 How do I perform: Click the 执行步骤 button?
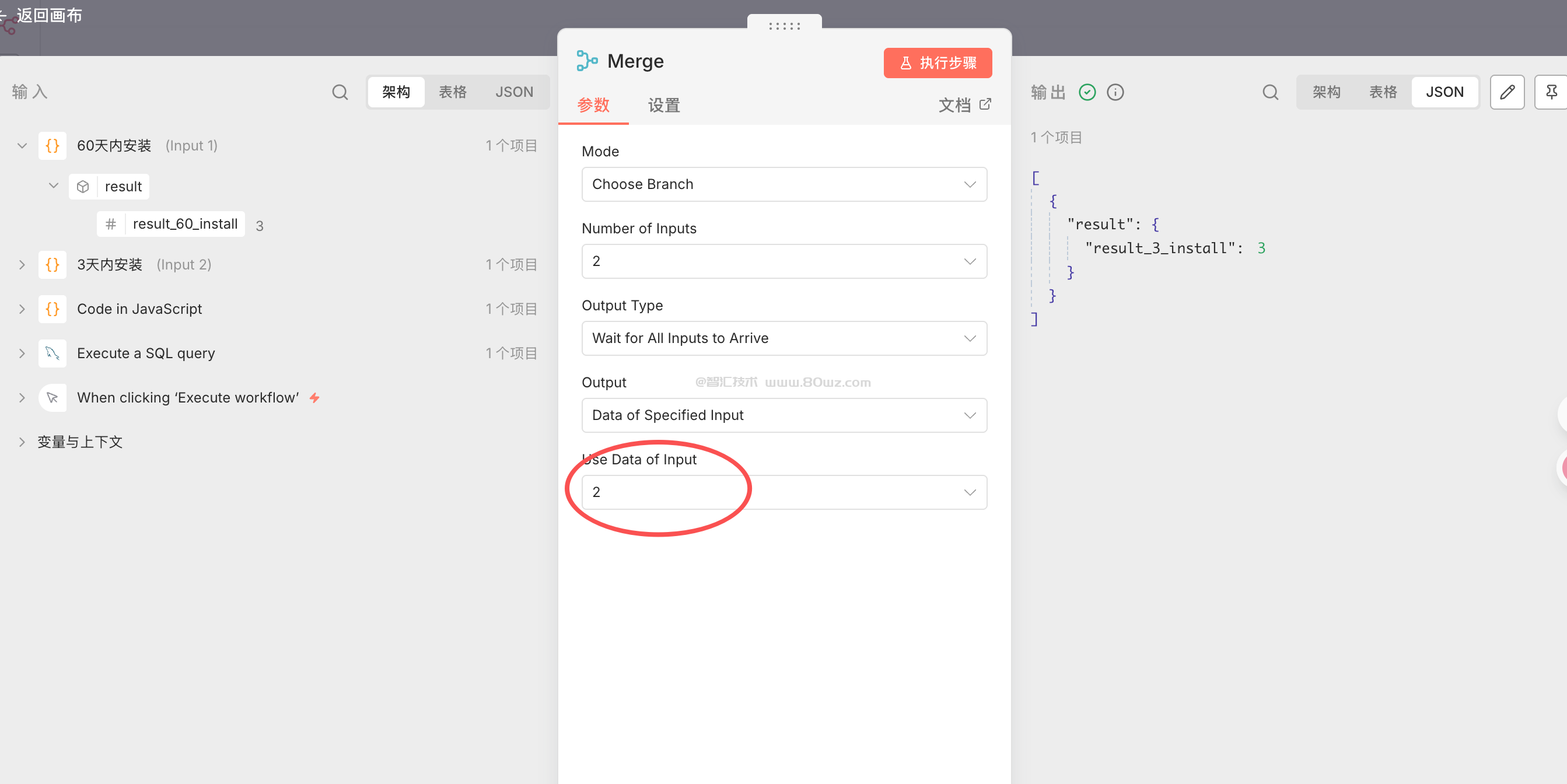click(937, 62)
